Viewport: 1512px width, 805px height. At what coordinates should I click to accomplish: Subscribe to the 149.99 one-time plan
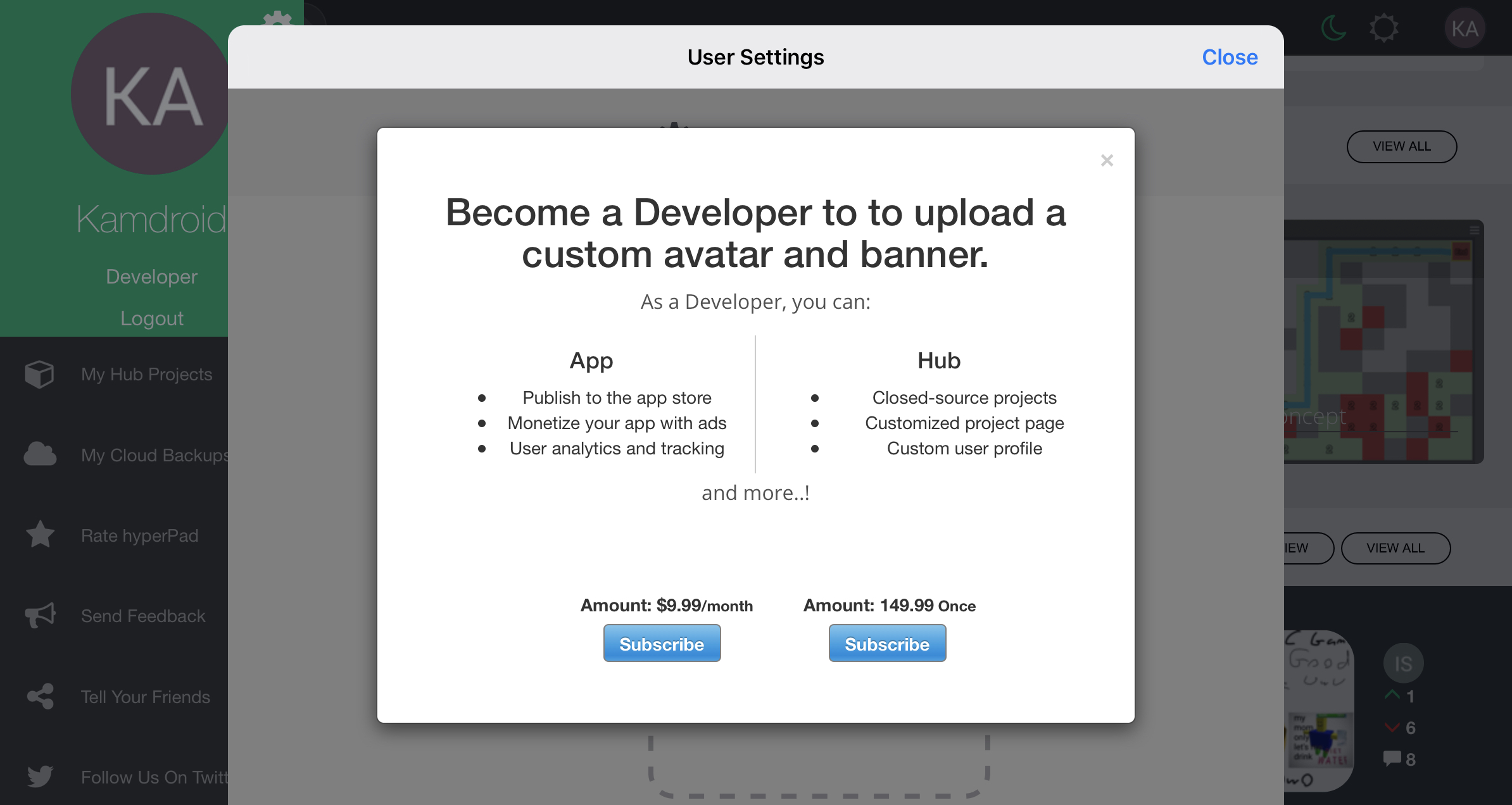point(887,644)
